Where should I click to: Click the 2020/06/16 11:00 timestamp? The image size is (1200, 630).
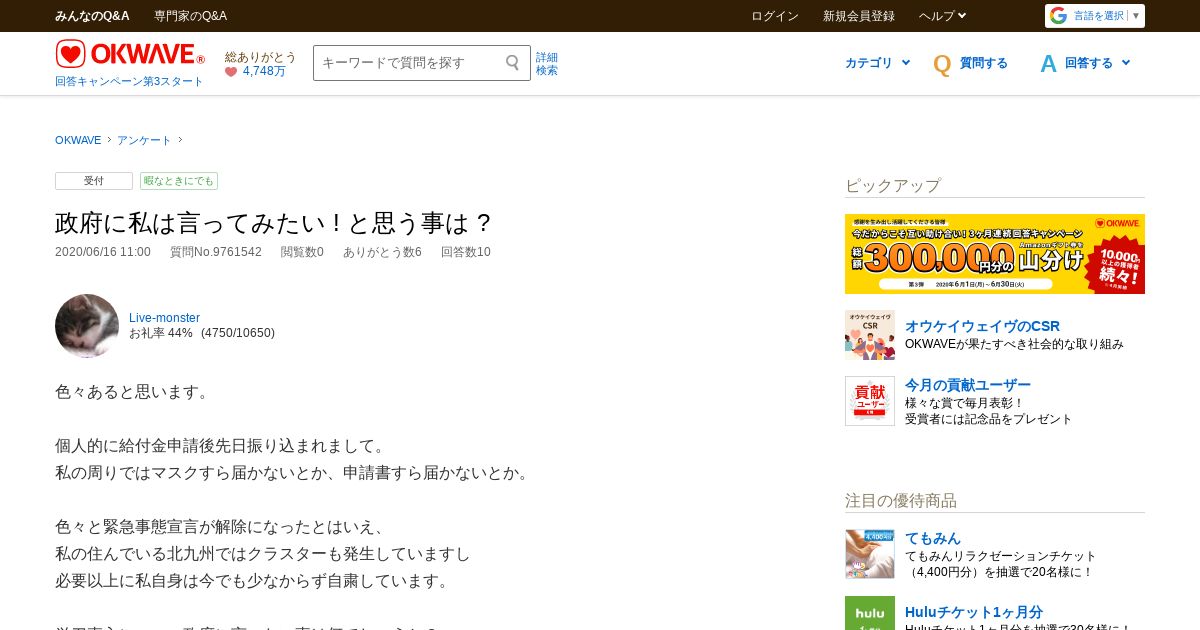[x=103, y=252]
